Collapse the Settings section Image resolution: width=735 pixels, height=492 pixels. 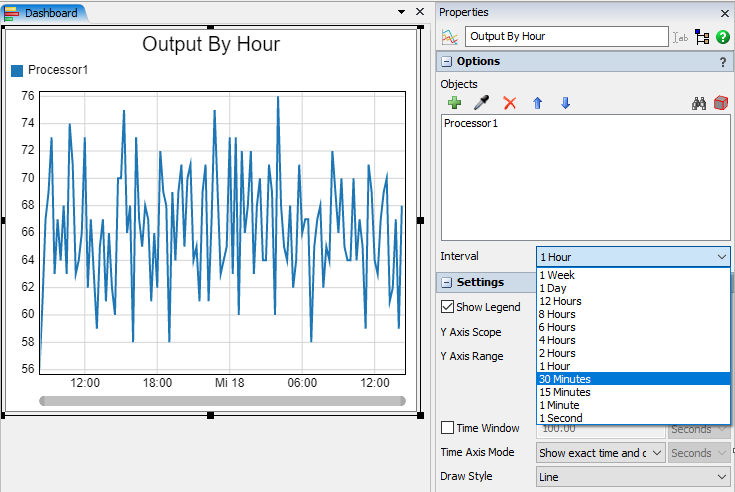pos(447,282)
